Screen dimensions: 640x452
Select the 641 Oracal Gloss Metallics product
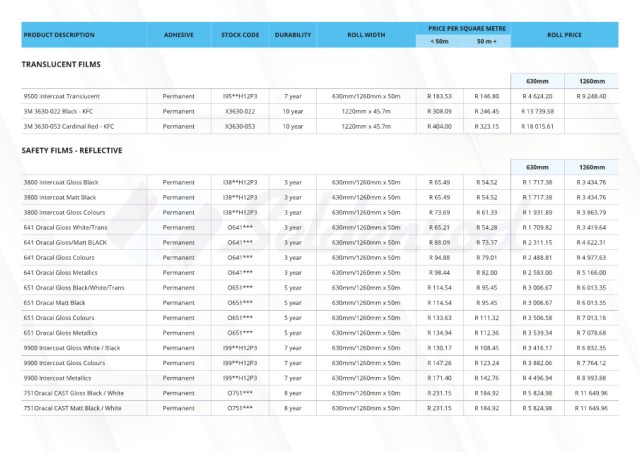pos(60,272)
